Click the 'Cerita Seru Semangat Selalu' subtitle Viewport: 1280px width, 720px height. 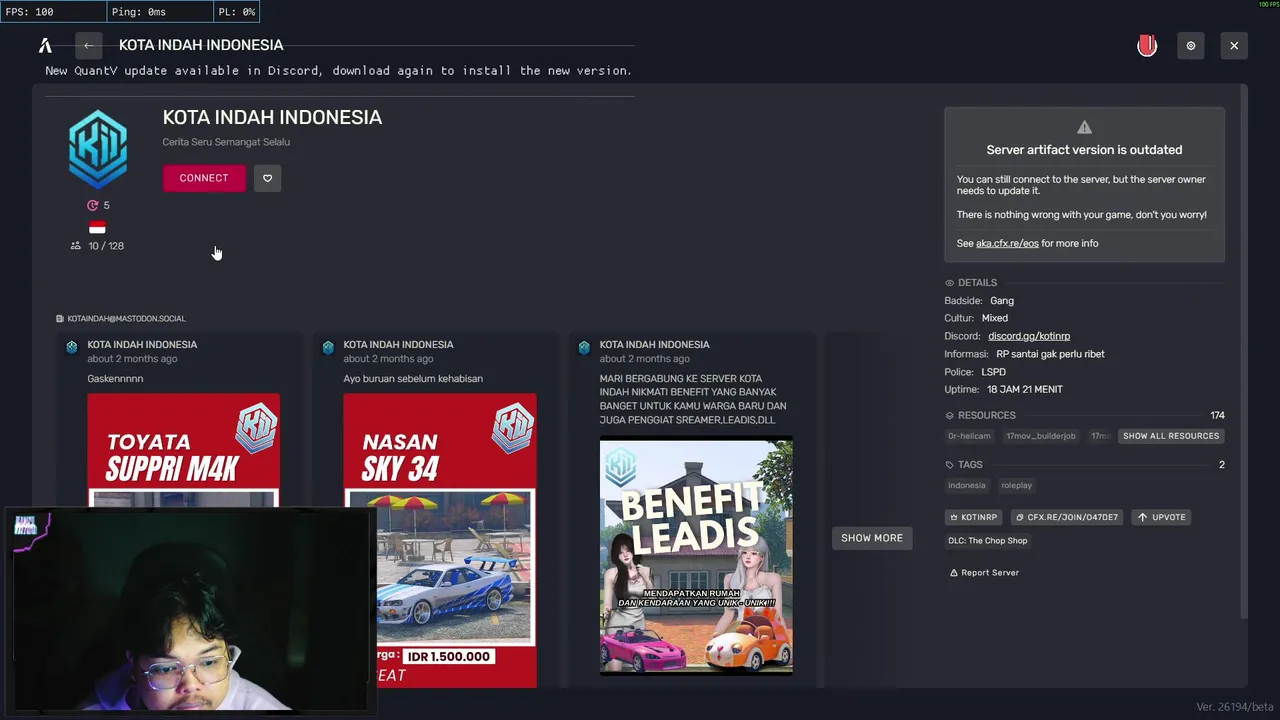[x=226, y=142]
